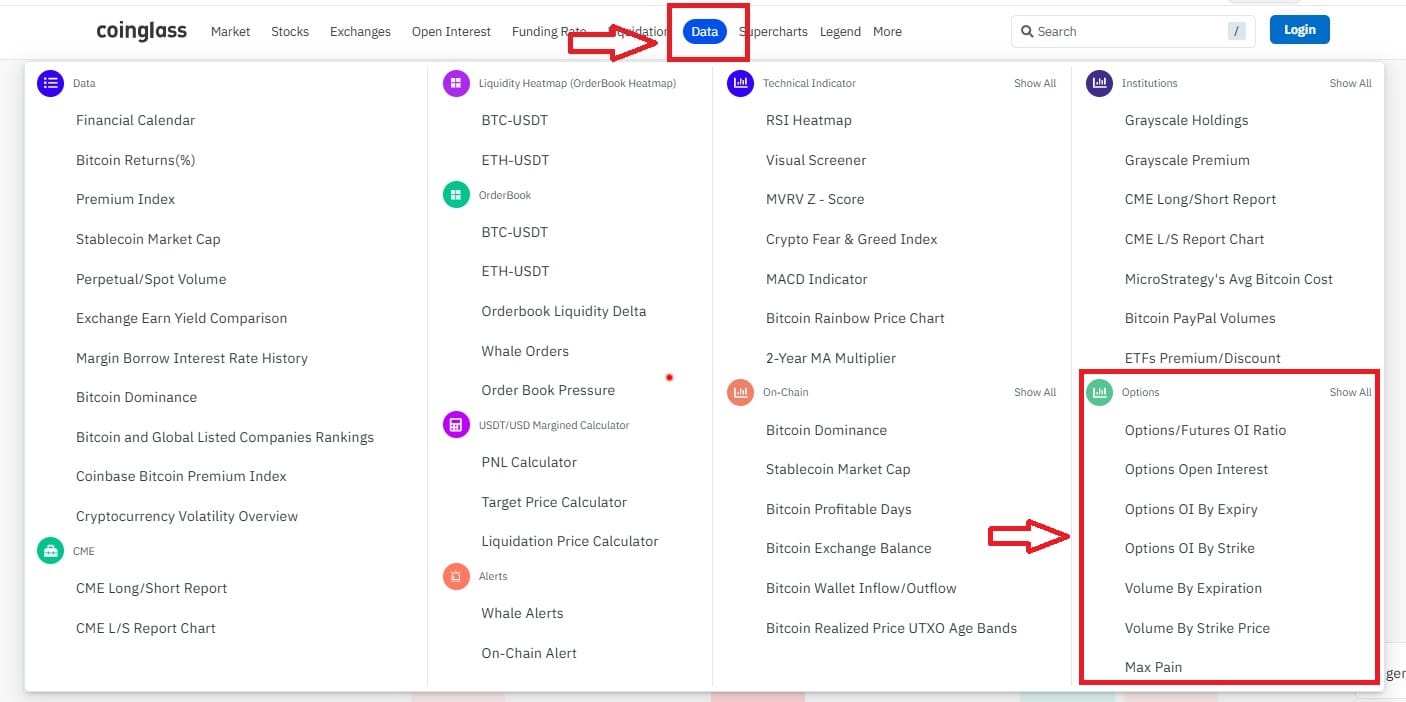The height and width of the screenshot is (702, 1406).
Task: Click the Liquidity Heatmap section icon
Action: pos(456,83)
